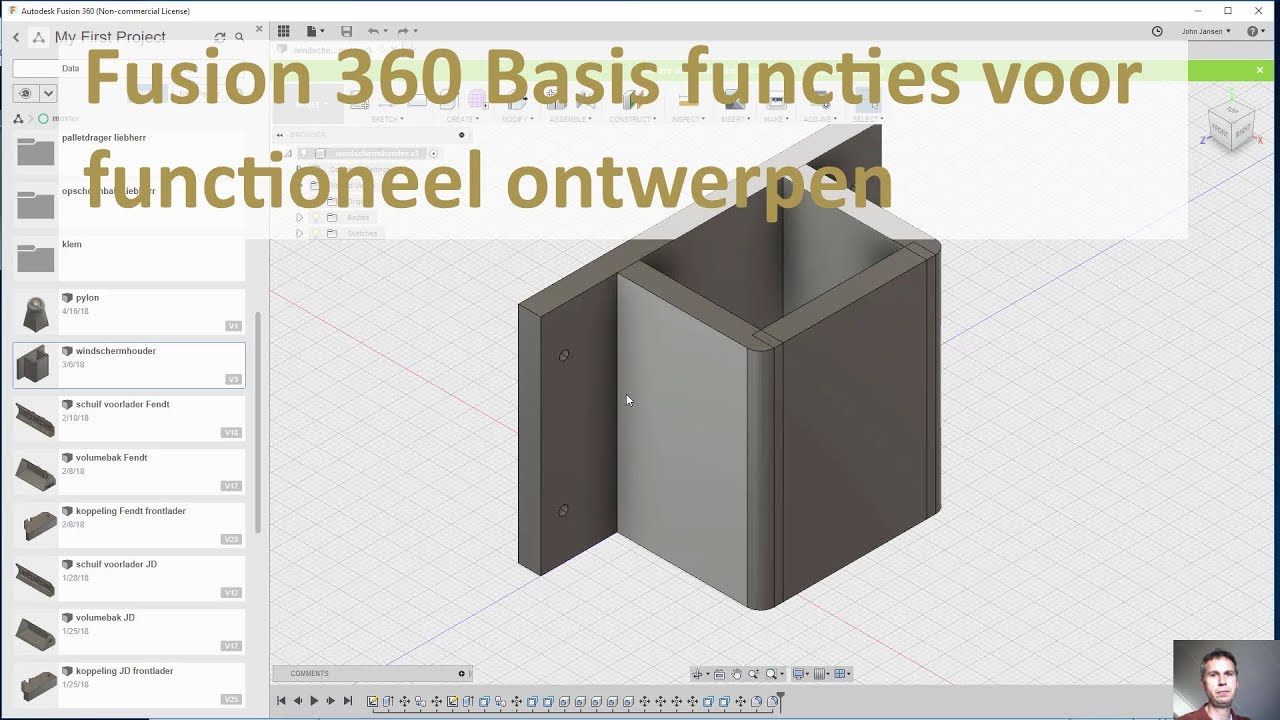
Task: Open Display Settings menu
Action: coord(800,674)
